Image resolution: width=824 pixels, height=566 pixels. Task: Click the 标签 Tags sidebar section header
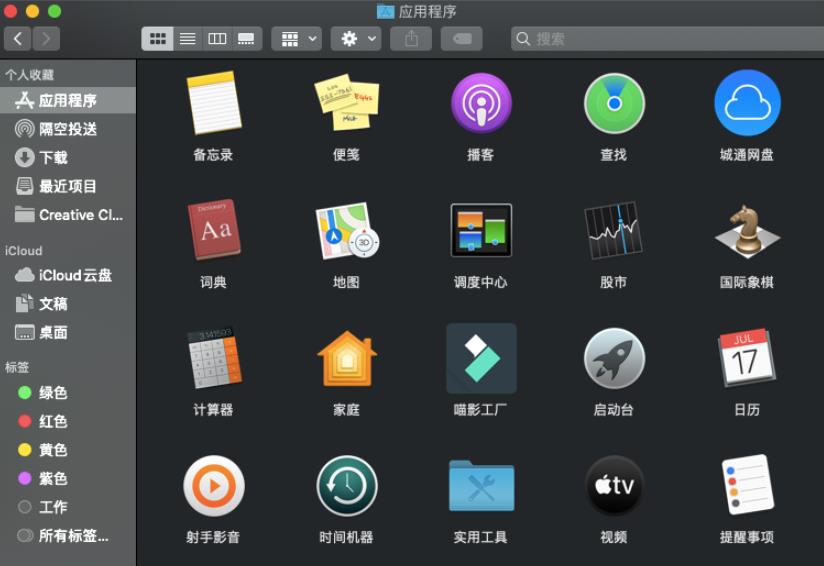click(x=17, y=367)
